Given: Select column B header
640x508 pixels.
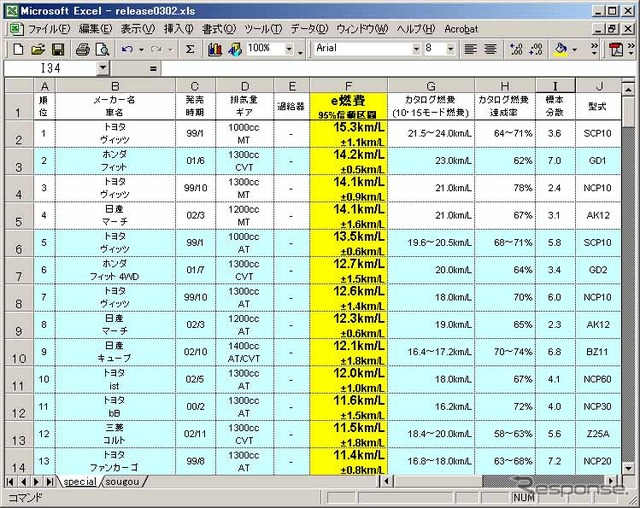Looking at the screenshot, I should pos(116,86).
